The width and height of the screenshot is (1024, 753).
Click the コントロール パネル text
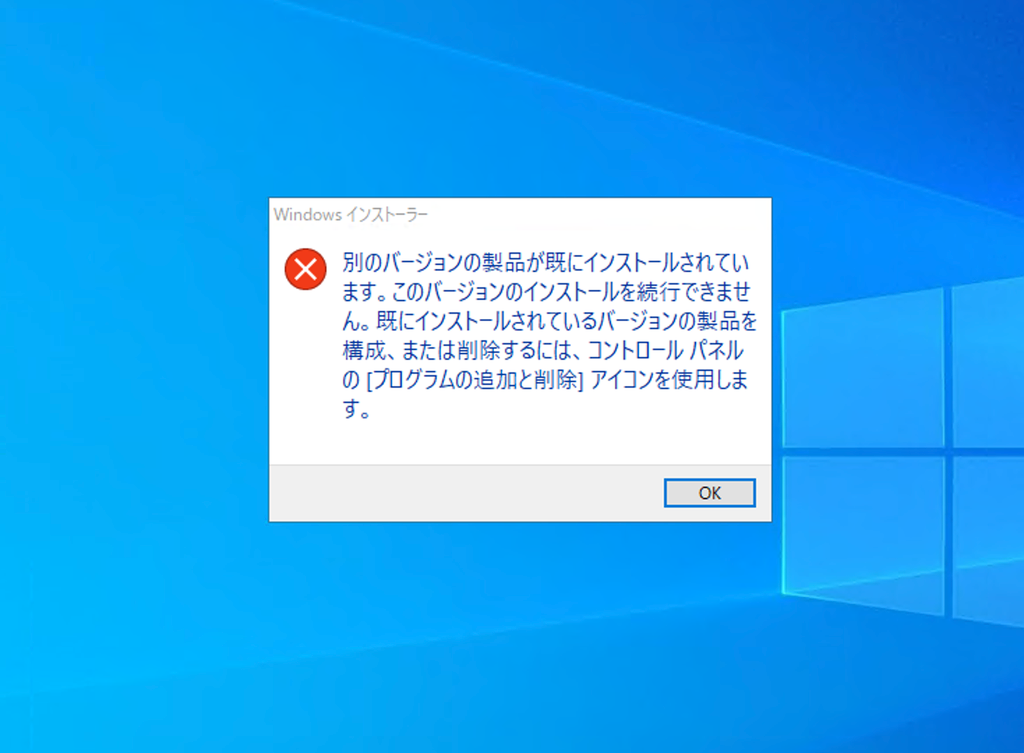pyautogui.click(x=665, y=350)
